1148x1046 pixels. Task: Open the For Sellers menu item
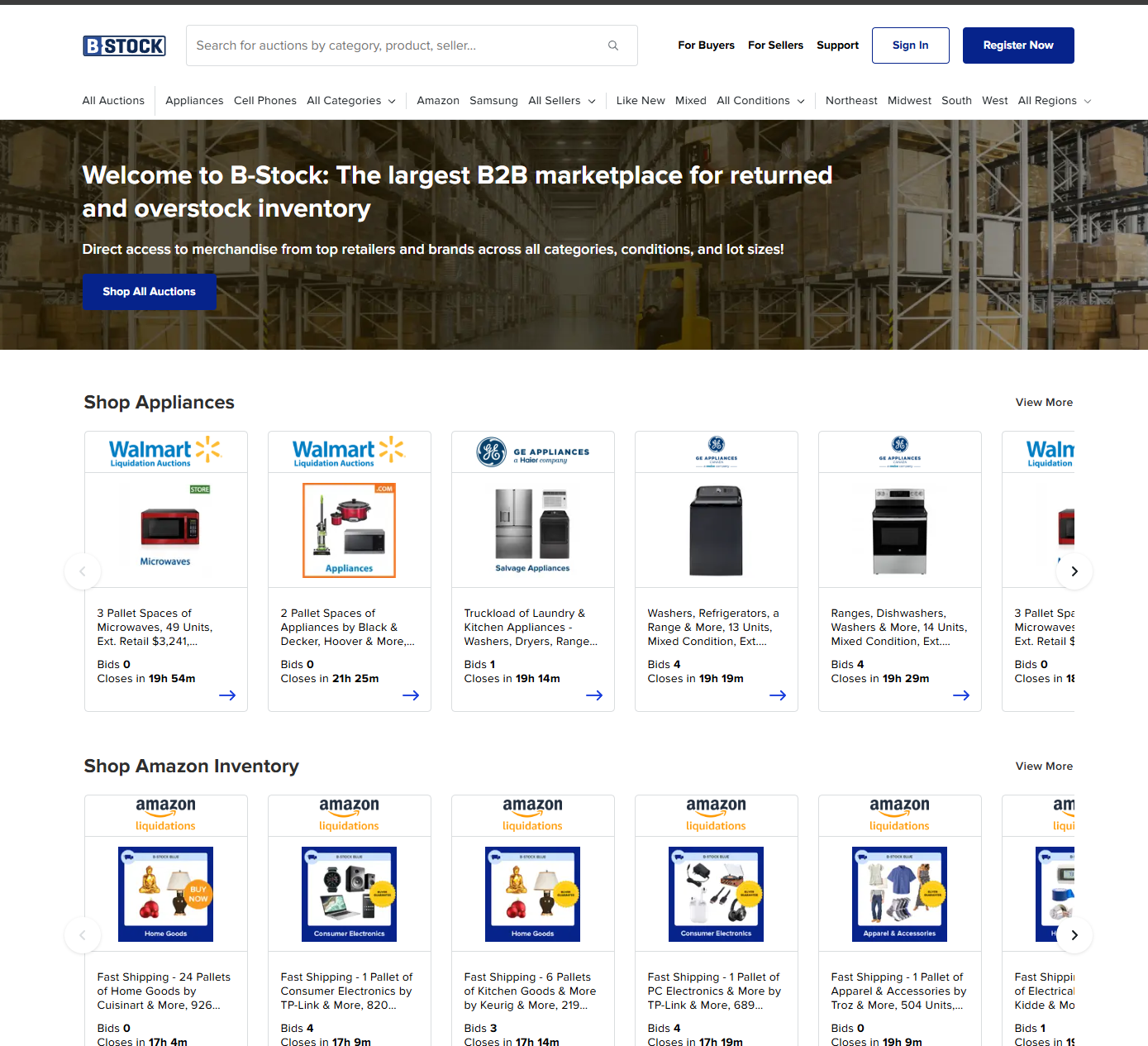click(x=775, y=45)
